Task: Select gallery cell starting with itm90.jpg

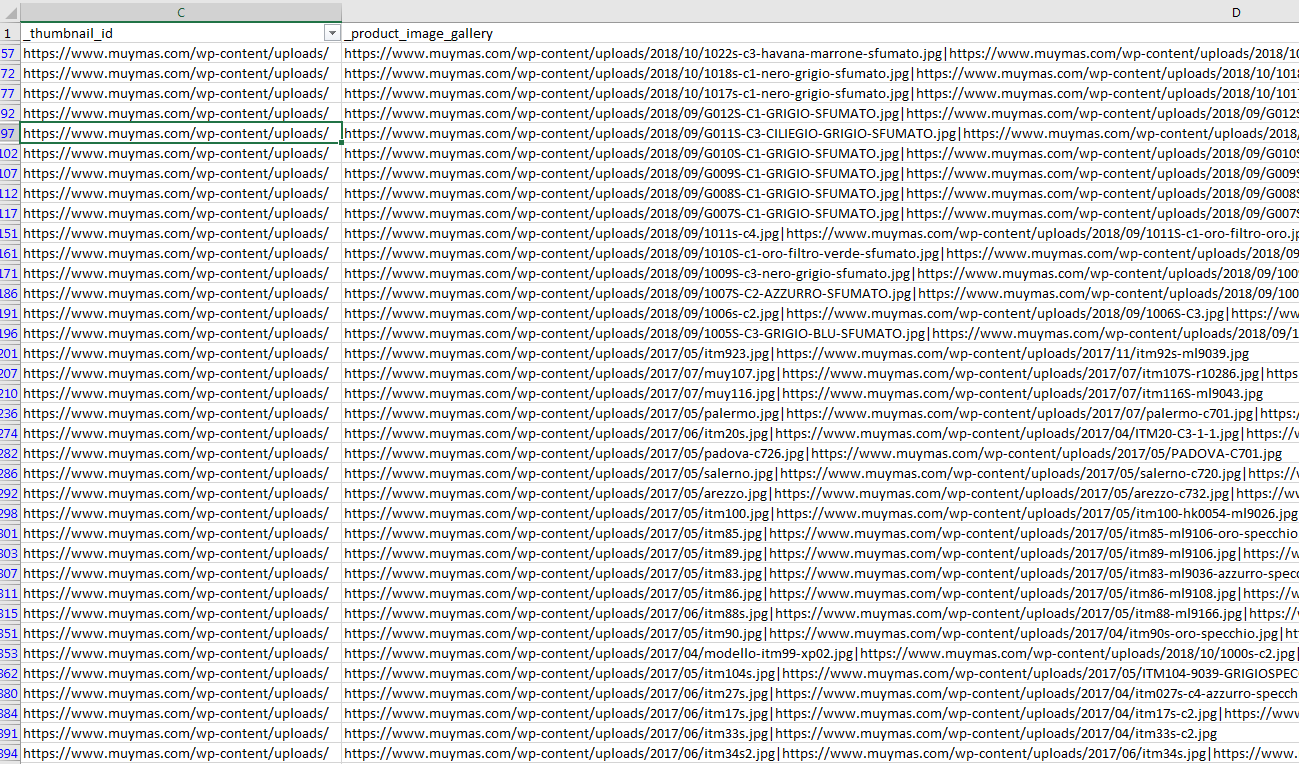Action: [x=820, y=633]
